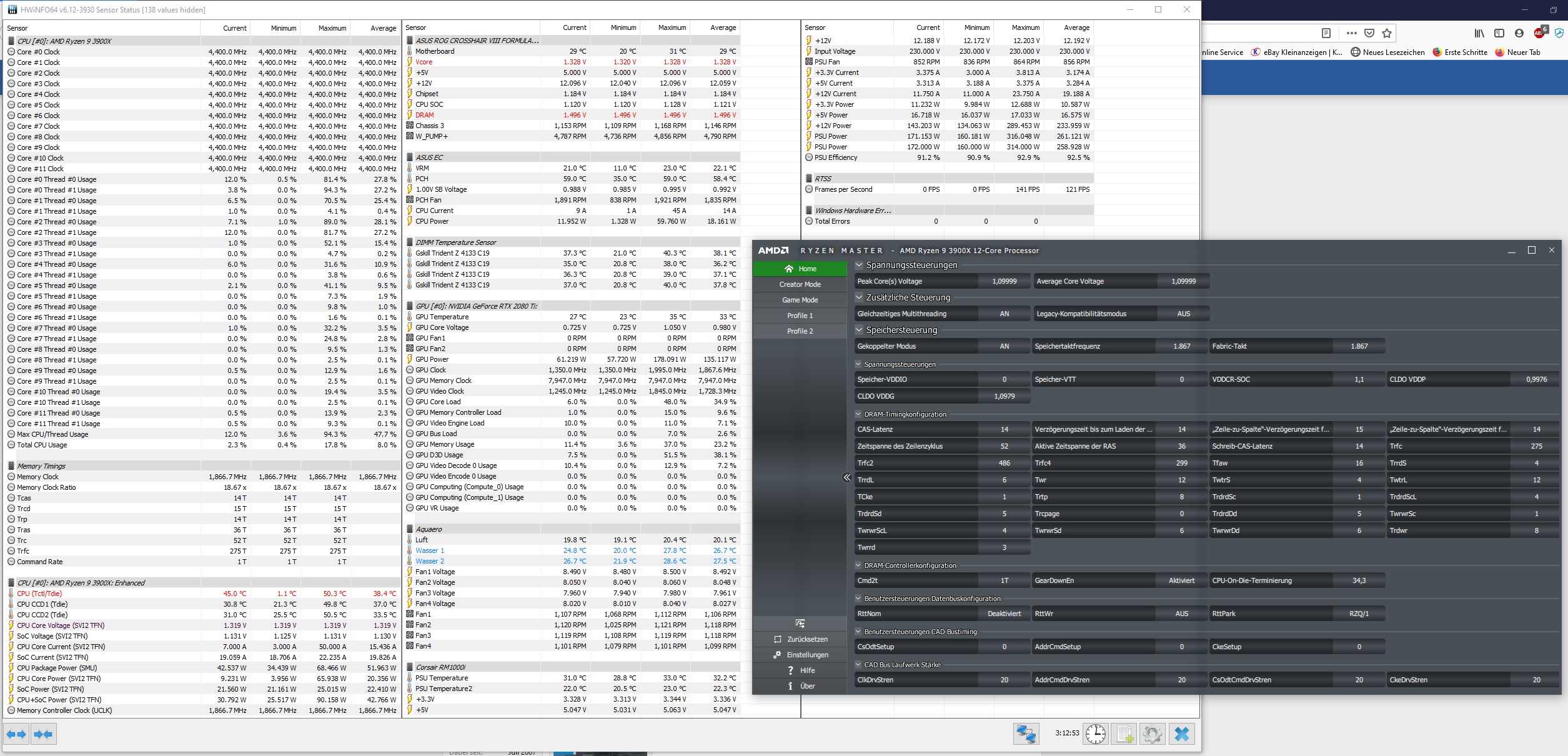Select Profile 2 in Ryzen Master
1568x756 pixels.
pos(800,331)
